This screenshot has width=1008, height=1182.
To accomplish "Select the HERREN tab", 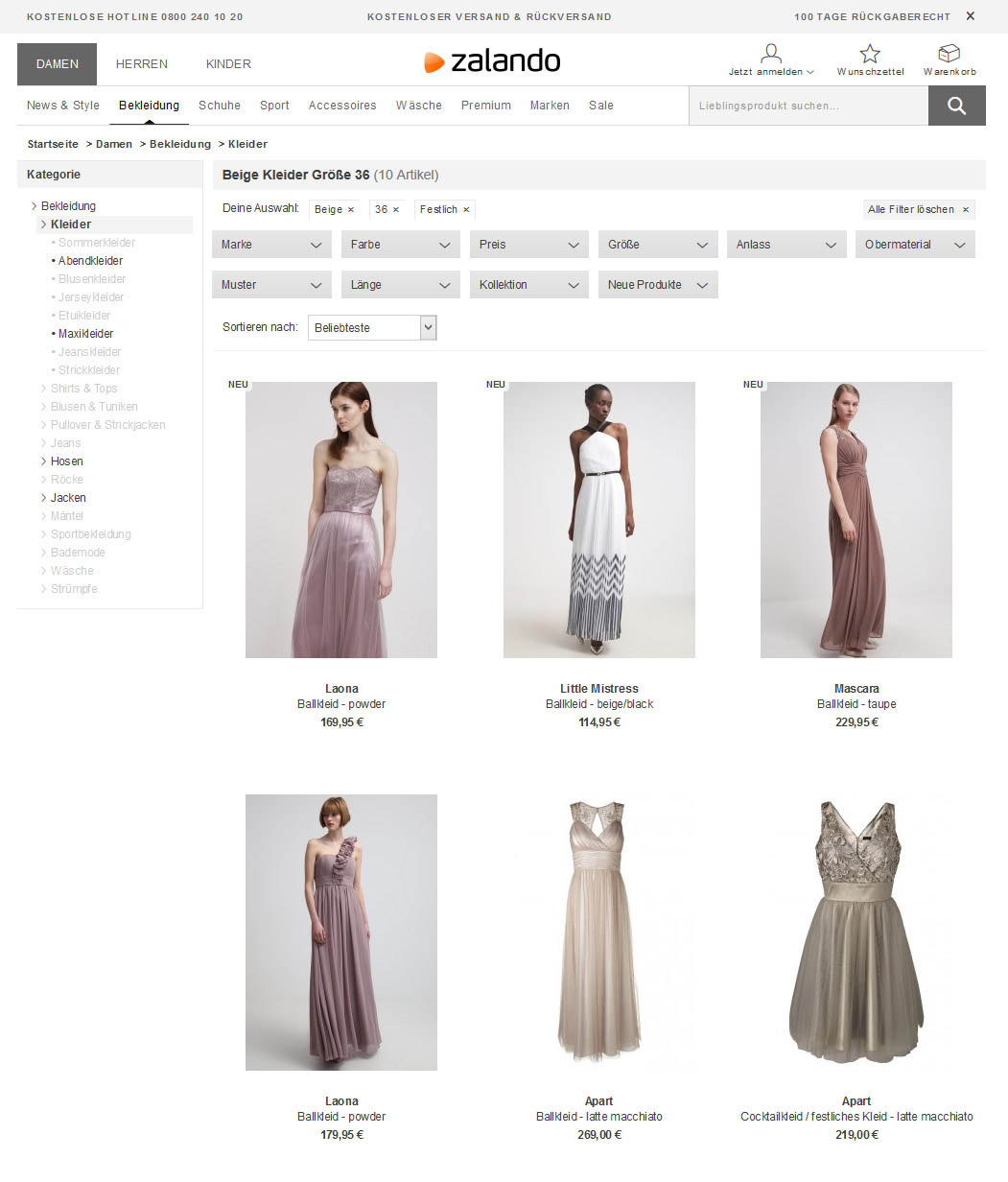I will [142, 64].
